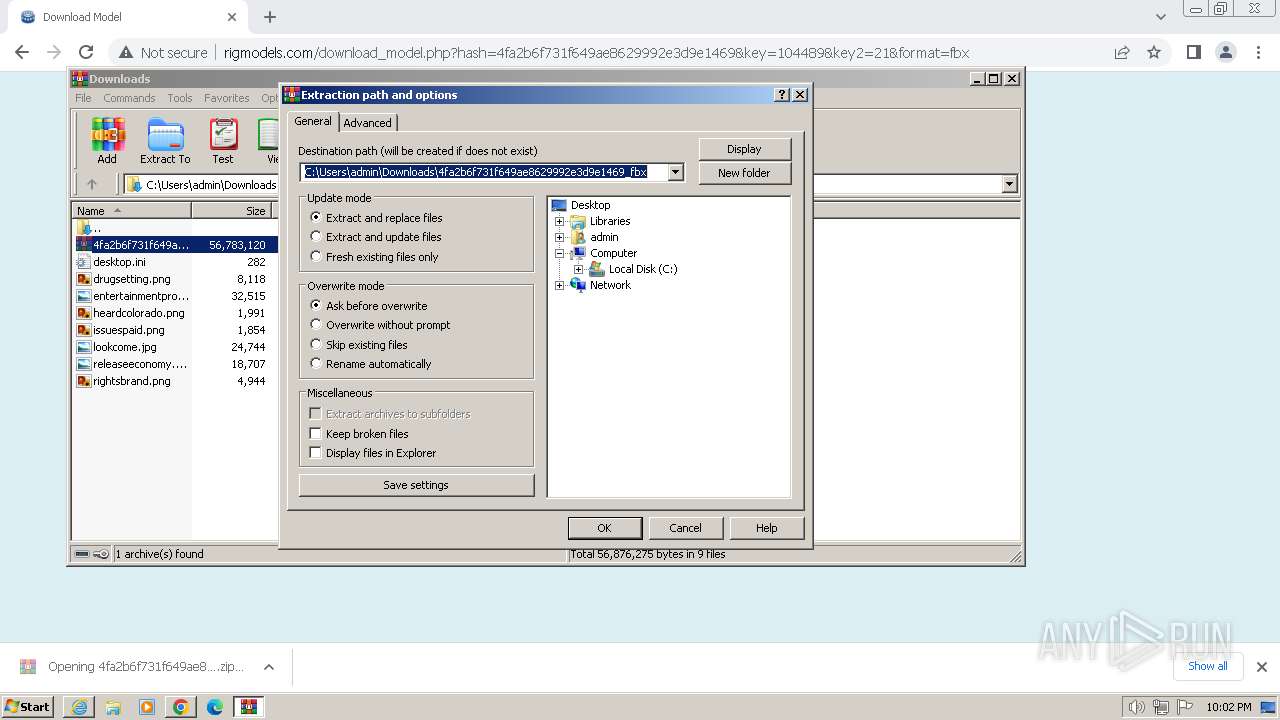Open the download item options chevron

pos(268,667)
